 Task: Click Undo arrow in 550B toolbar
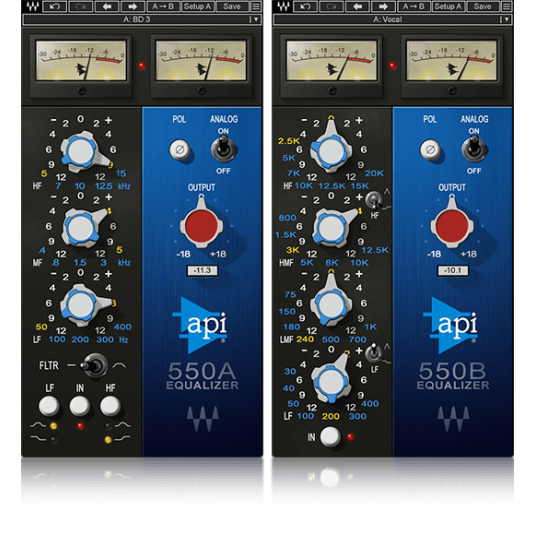pos(305,6)
